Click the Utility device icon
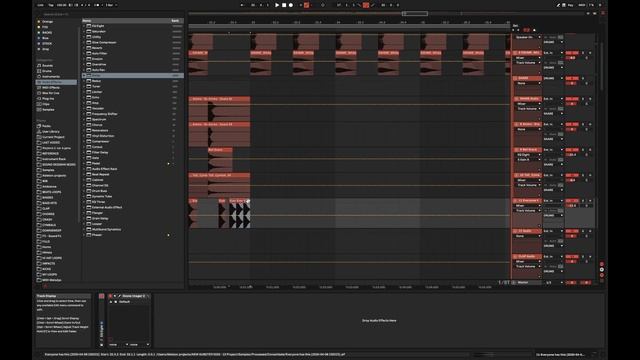 (x=89, y=37)
